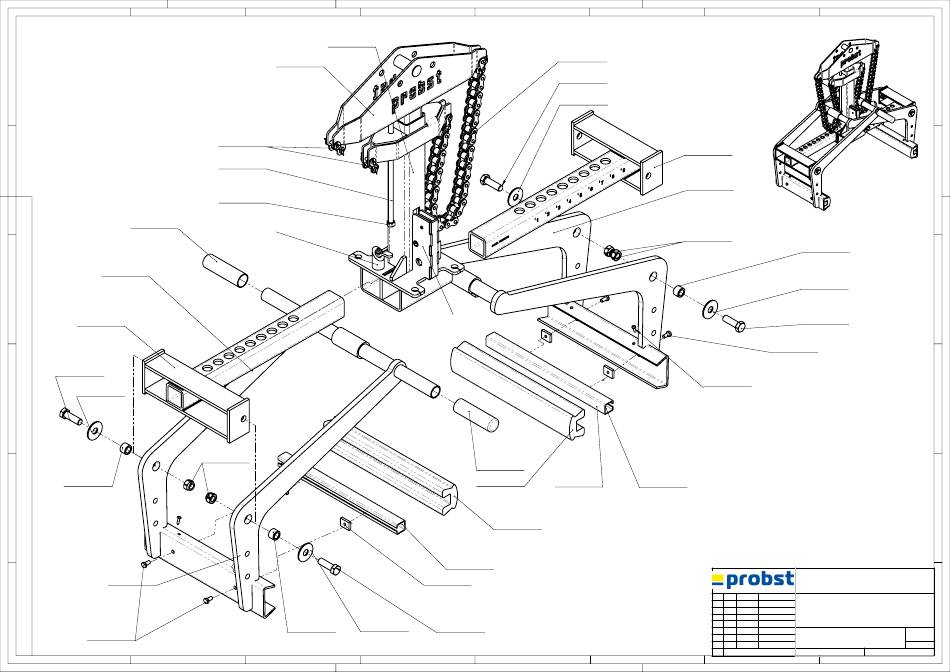The width and height of the screenshot is (950, 672).
Task: Select the small assembled-view drawing of the clamp
Action: (846, 125)
